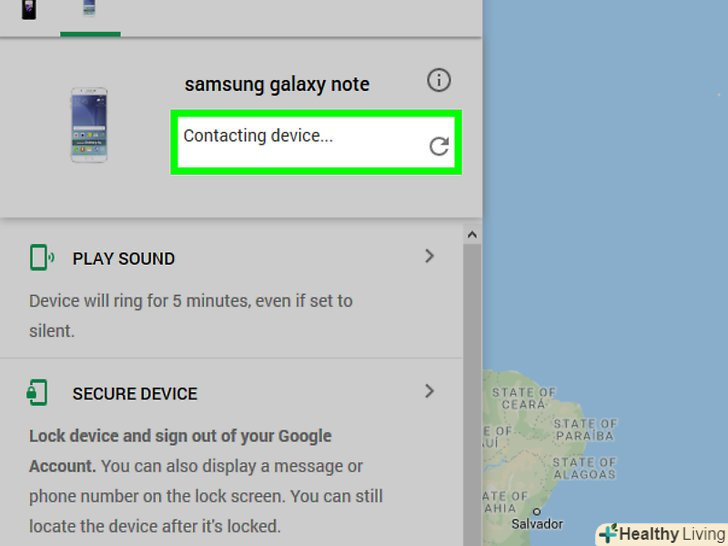
Task: Select the first black phone device tab
Action: (x=29, y=10)
